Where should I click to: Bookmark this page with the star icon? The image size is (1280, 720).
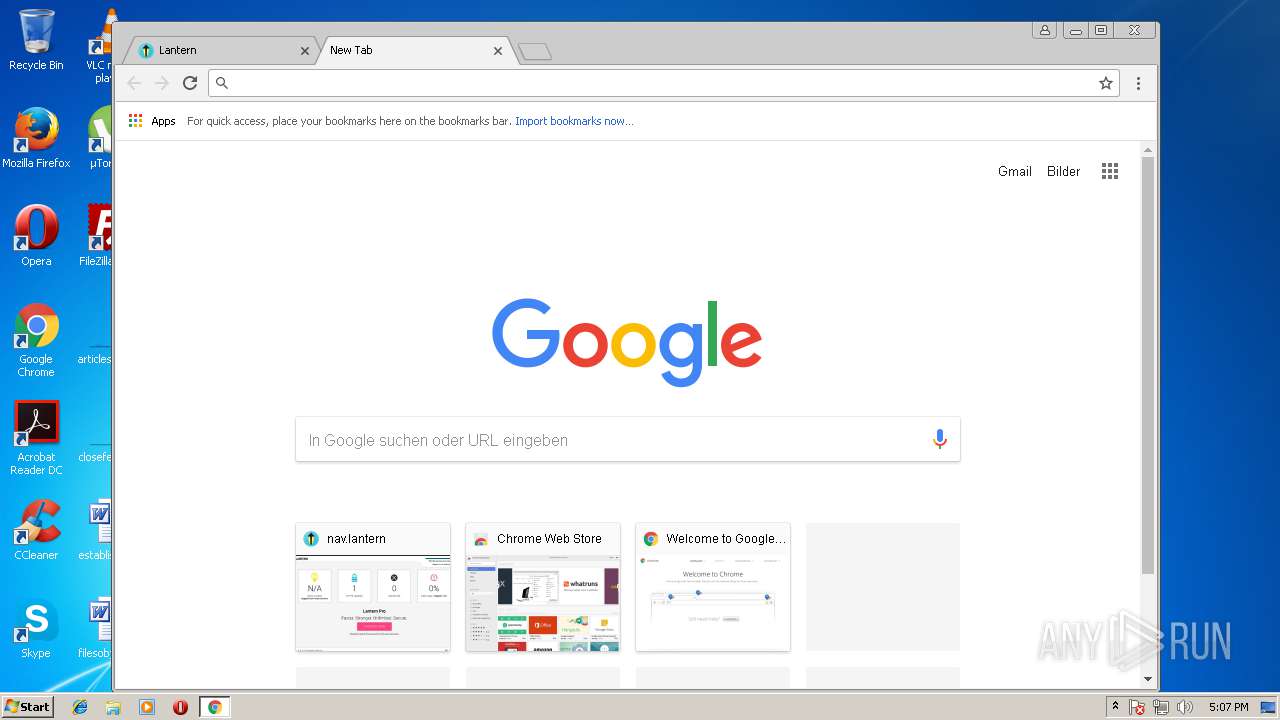pyautogui.click(x=1106, y=83)
